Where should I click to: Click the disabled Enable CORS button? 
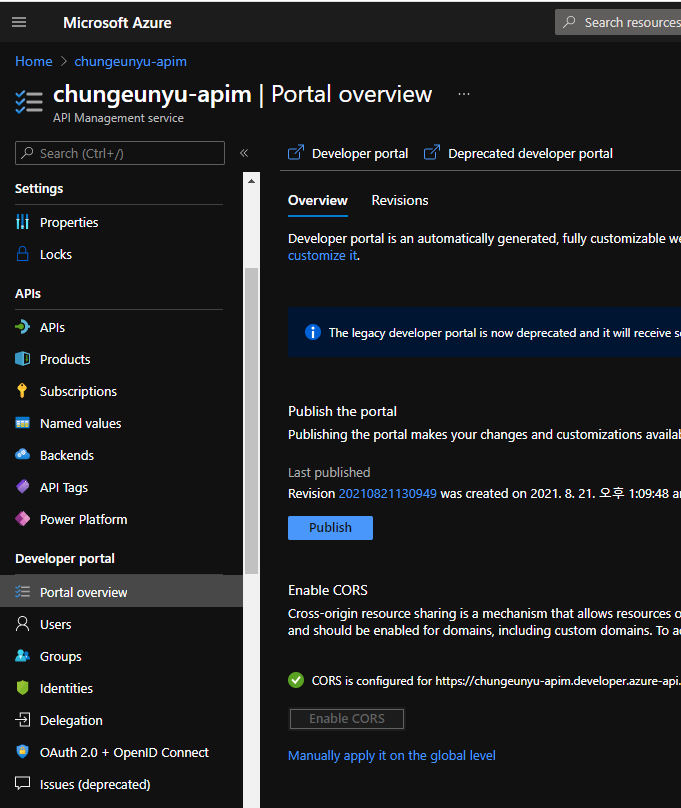click(347, 718)
